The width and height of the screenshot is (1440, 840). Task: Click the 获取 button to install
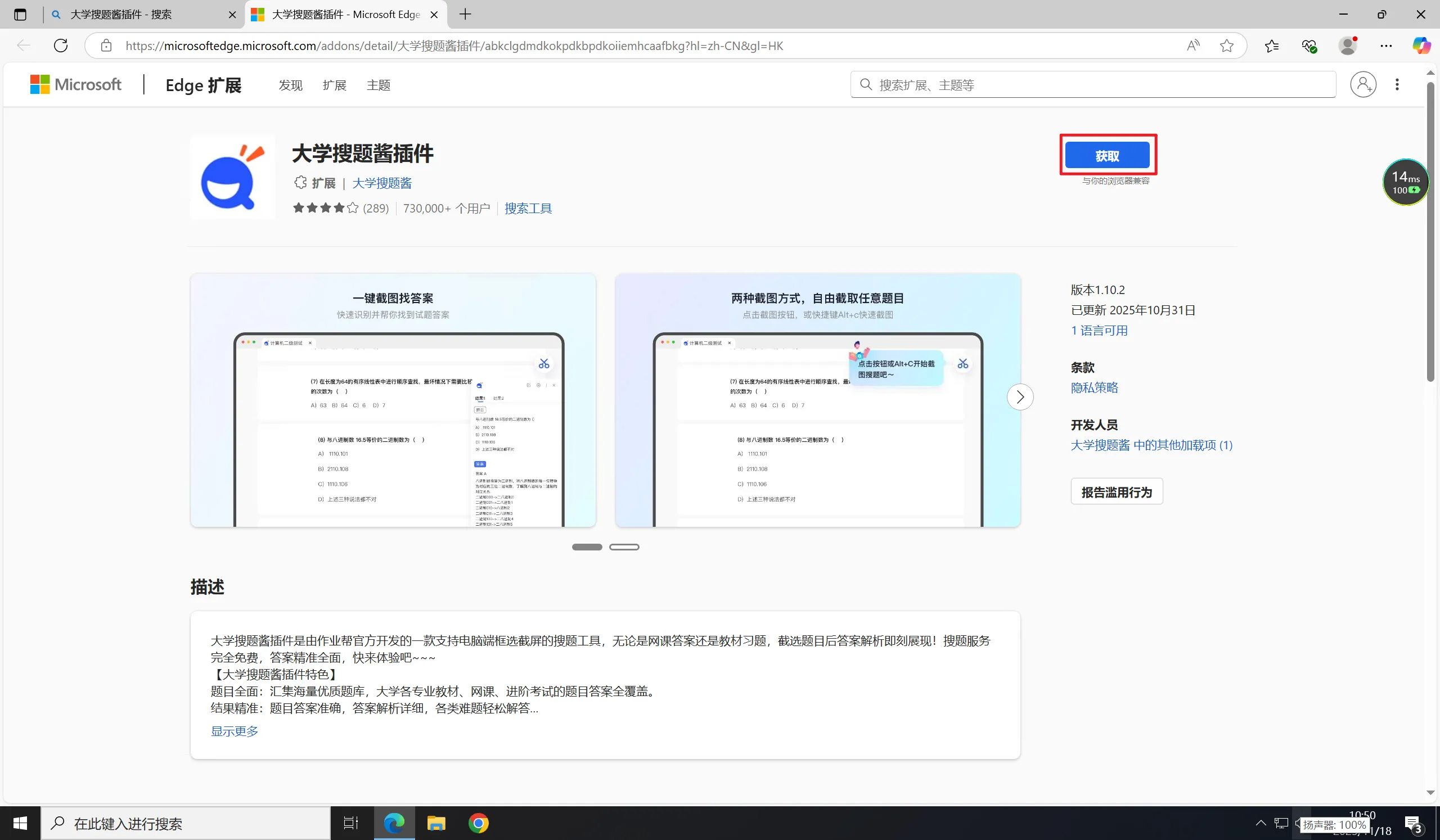pyautogui.click(x=1107, y=155)
